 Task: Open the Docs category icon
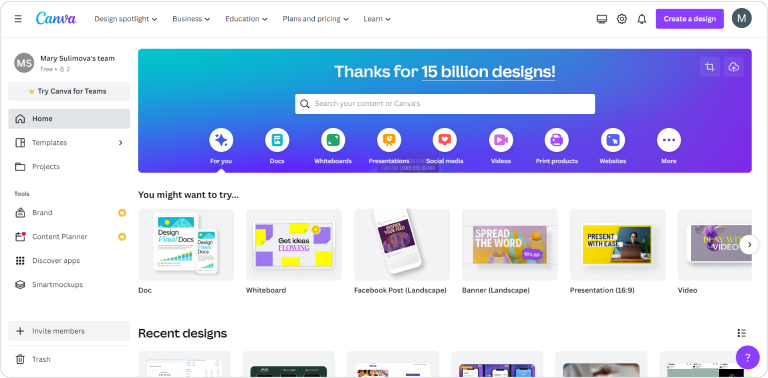pos(277,140)
